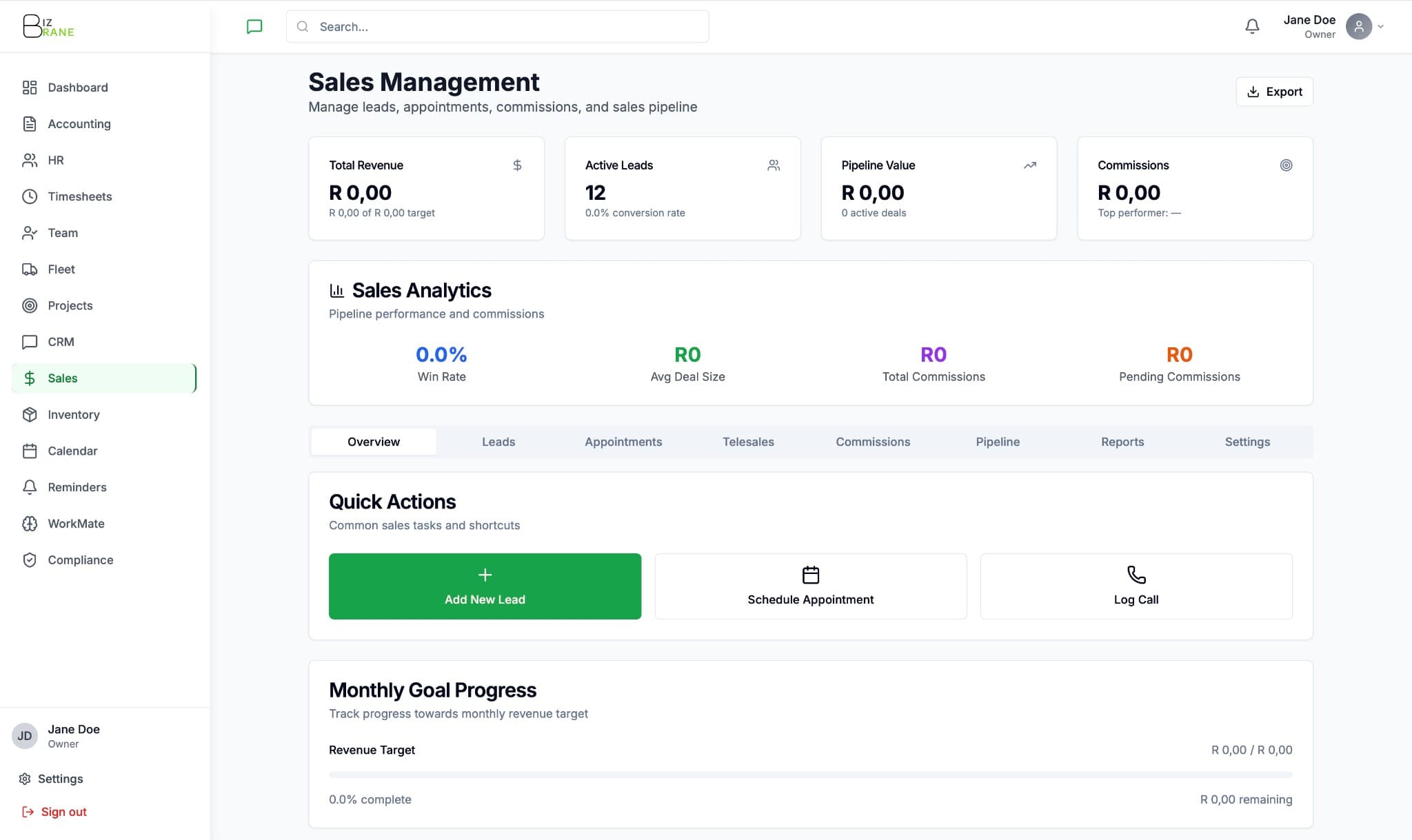The image size is (1412, 840).
Task: Open the Compliance section in the sidebar
Action: click(x=80, y=560)
